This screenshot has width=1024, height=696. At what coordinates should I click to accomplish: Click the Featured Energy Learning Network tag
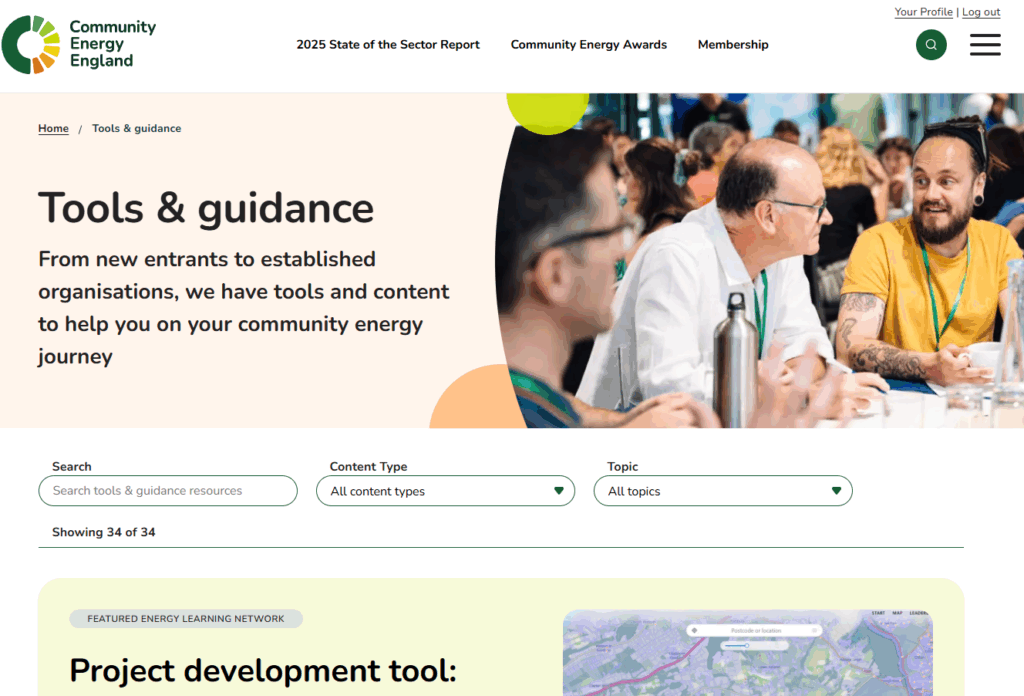tap(186, 619)
